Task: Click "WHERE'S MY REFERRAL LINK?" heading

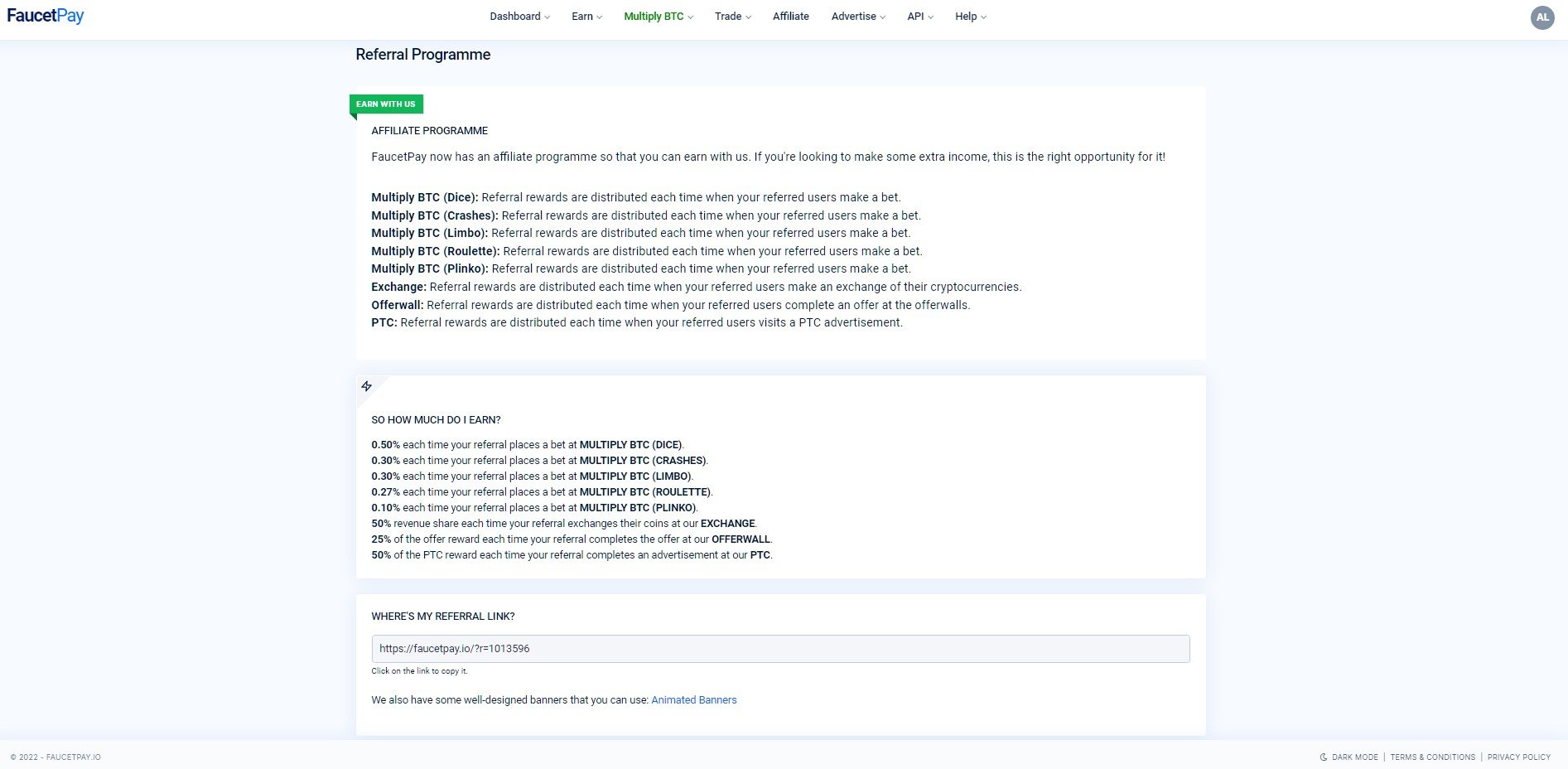Action: tap(443, 617)
